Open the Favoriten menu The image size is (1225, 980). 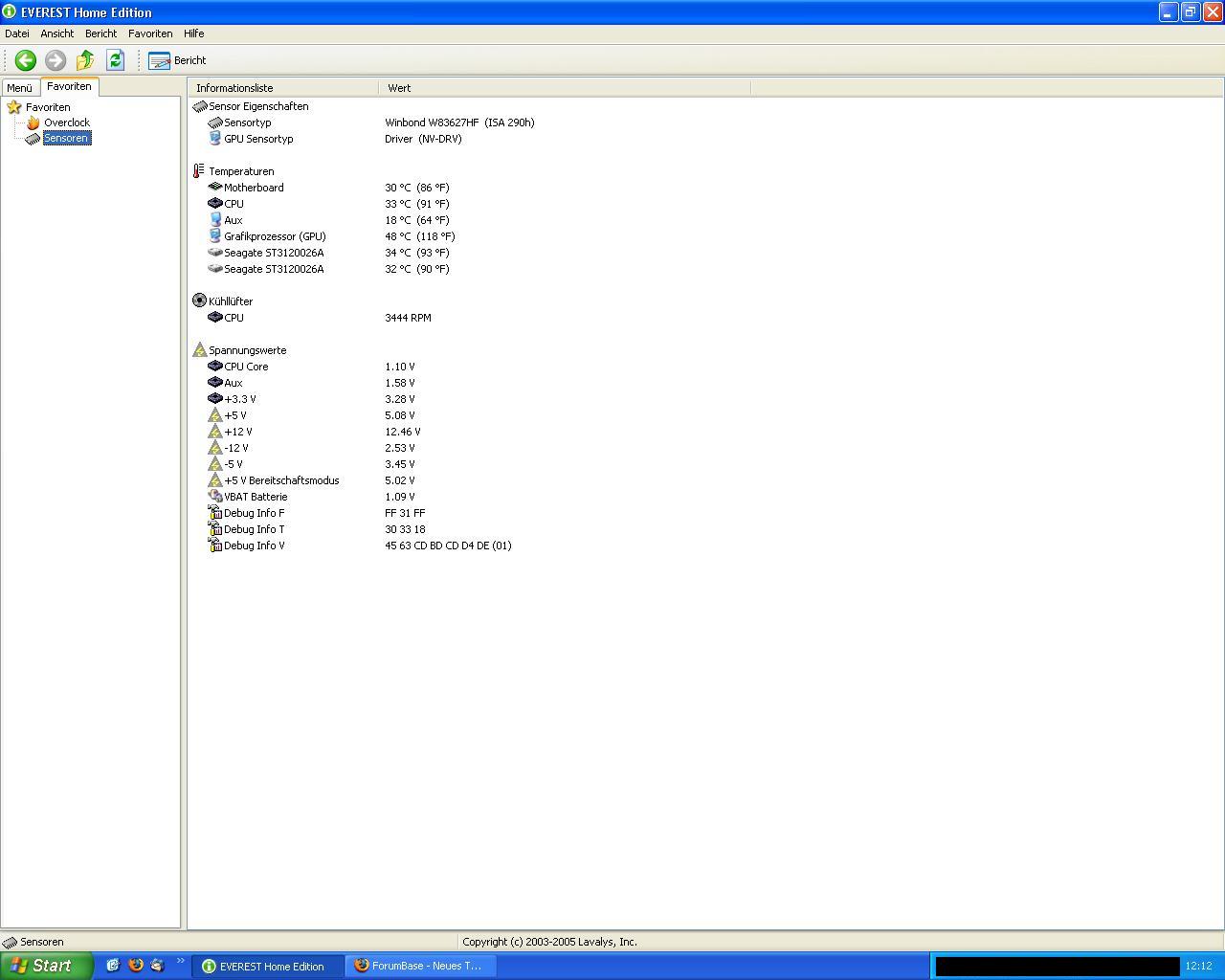150,33
